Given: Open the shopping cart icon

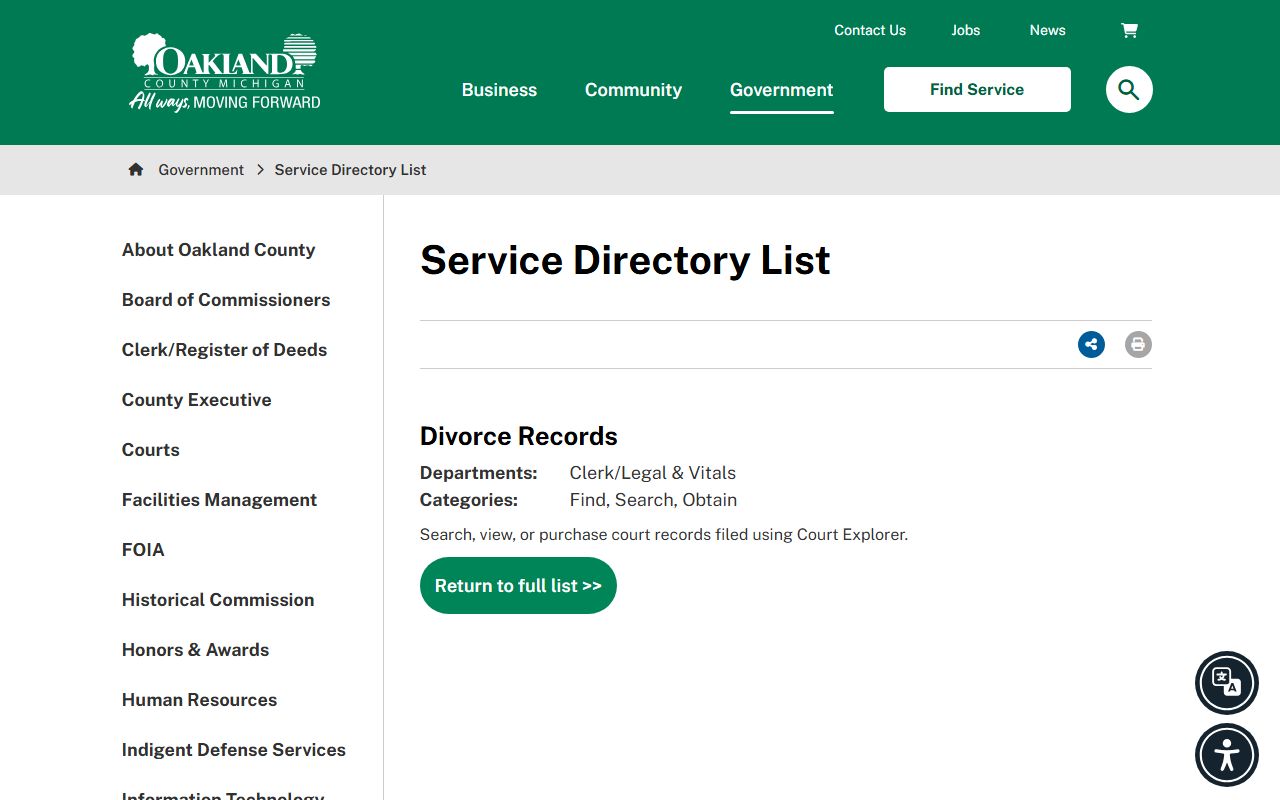Looking at the screenshot, I should (1129, 30).
